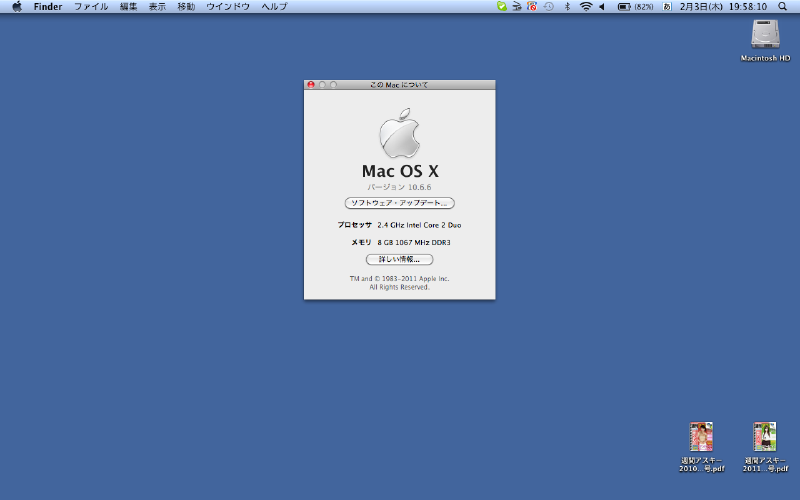The height and width of the screenshot is (500, 800).
Task: Open Spotlight search
Action: [x=783, y=7]
